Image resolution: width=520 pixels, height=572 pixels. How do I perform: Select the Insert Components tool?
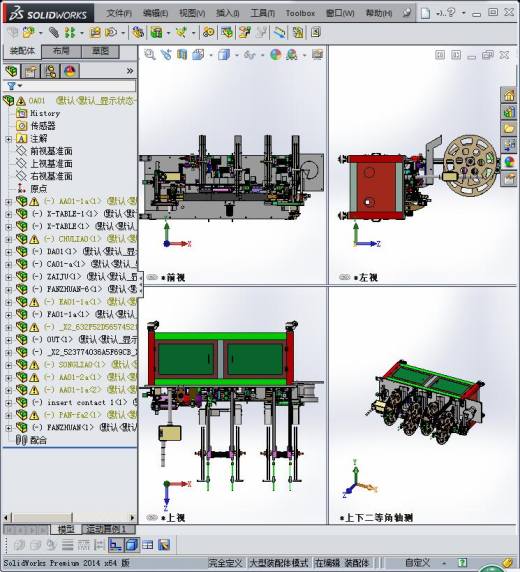[28, 33]
